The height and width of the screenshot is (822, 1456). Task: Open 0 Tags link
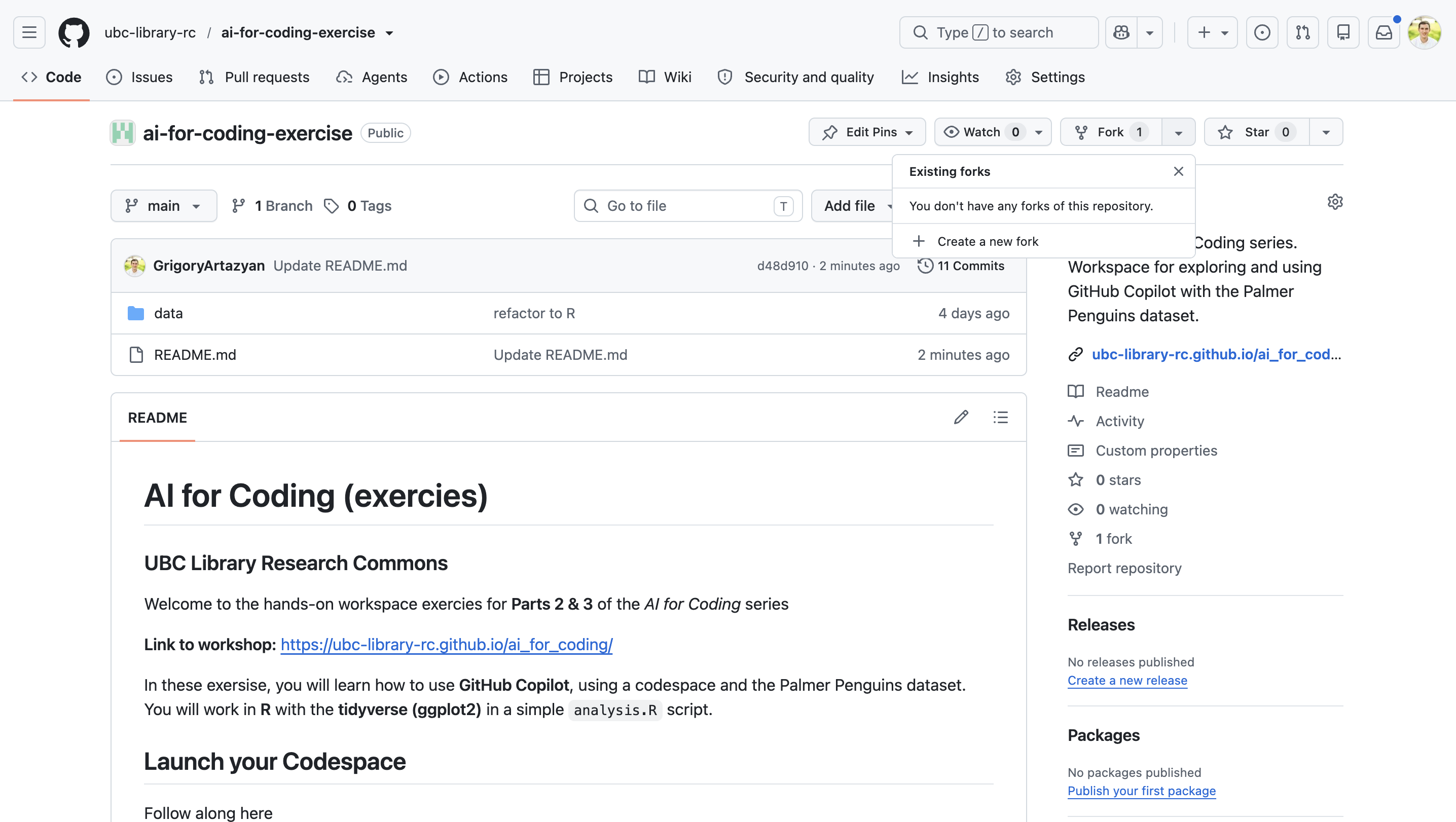coord(358,206)
